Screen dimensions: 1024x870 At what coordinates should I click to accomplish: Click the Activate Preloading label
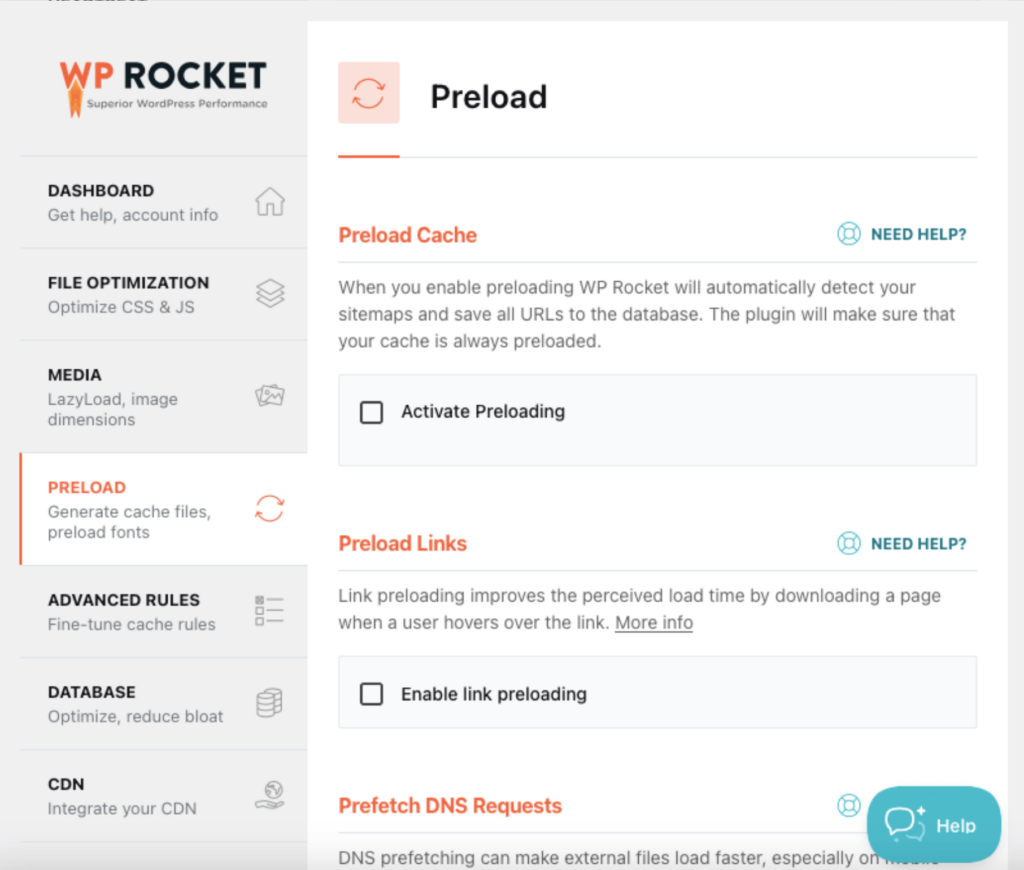point(483,411)
